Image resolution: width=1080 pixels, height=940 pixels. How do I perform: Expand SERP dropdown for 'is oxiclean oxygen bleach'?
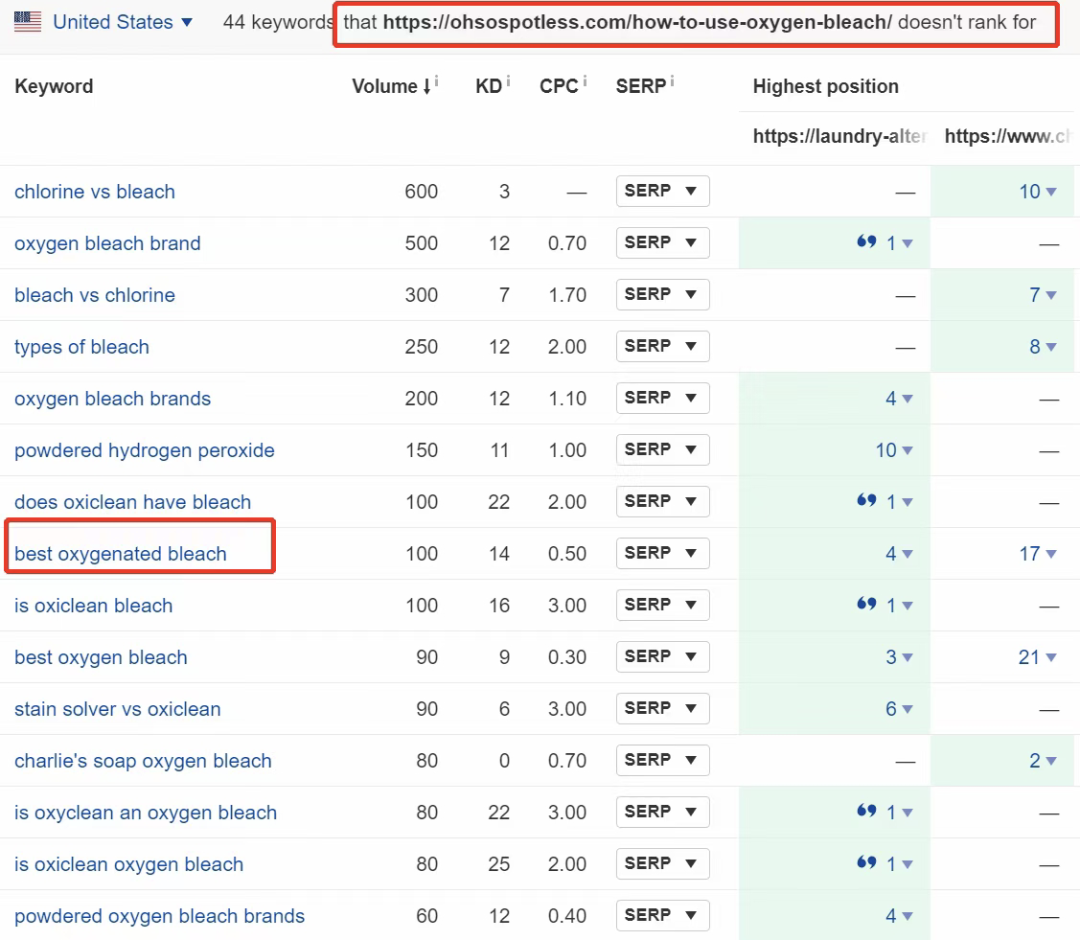point(662,864)
